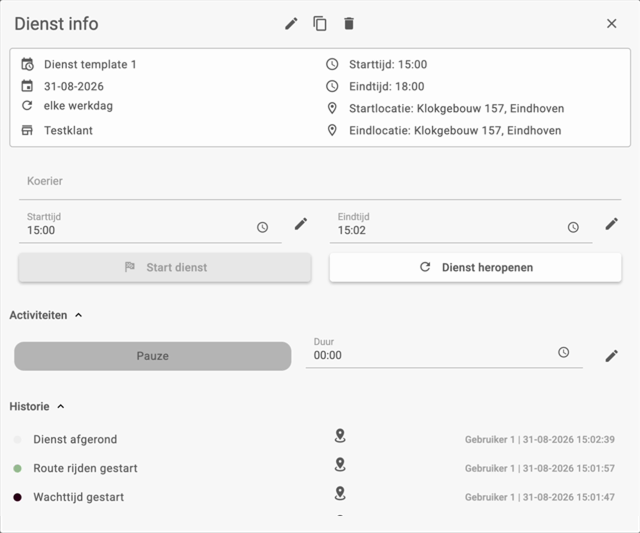This screenshot has width=640, height=533.
Task: Collapse the Historie section
Action: (61, 406)
